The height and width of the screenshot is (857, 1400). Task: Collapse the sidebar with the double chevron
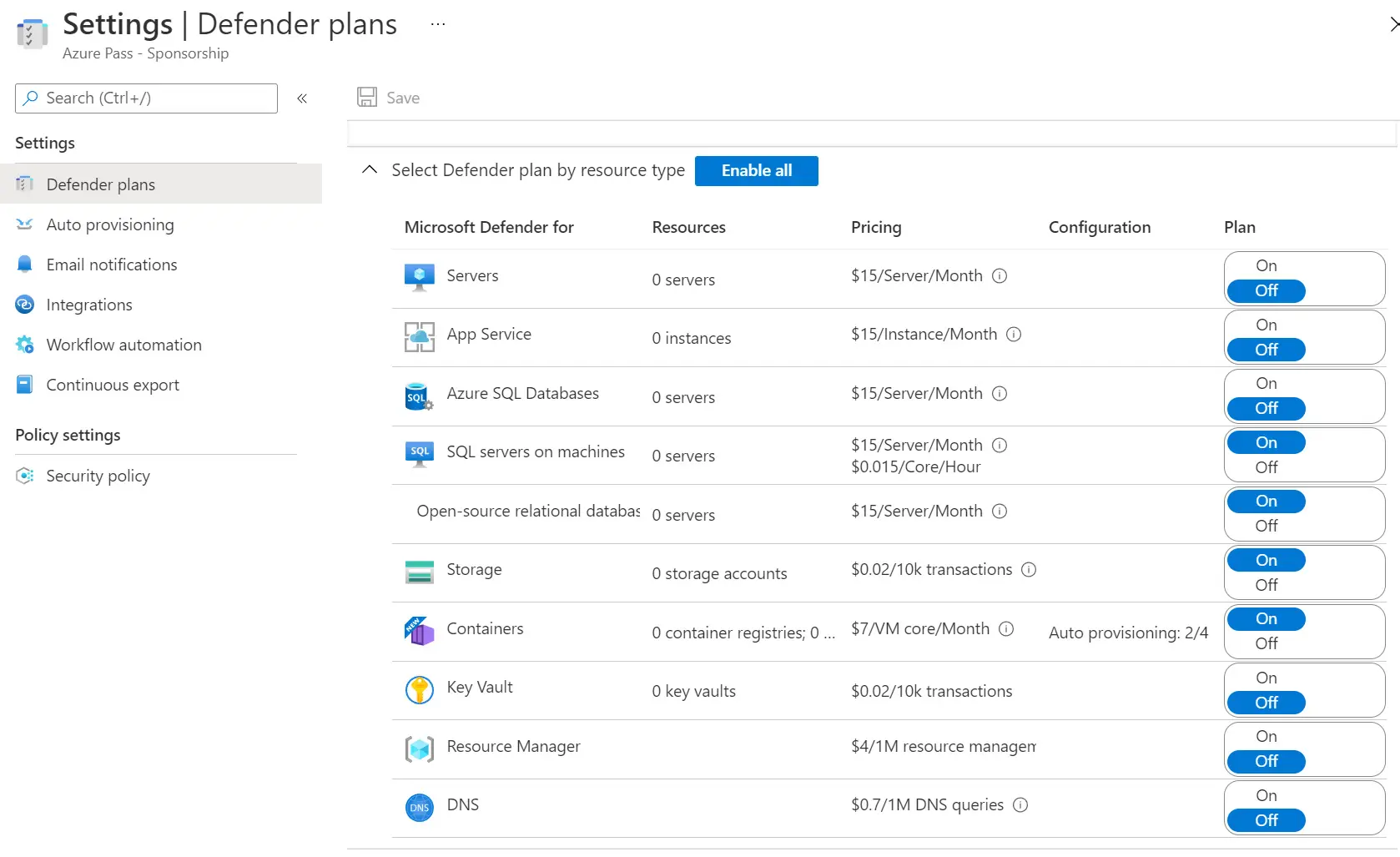(x=302, y=98)
